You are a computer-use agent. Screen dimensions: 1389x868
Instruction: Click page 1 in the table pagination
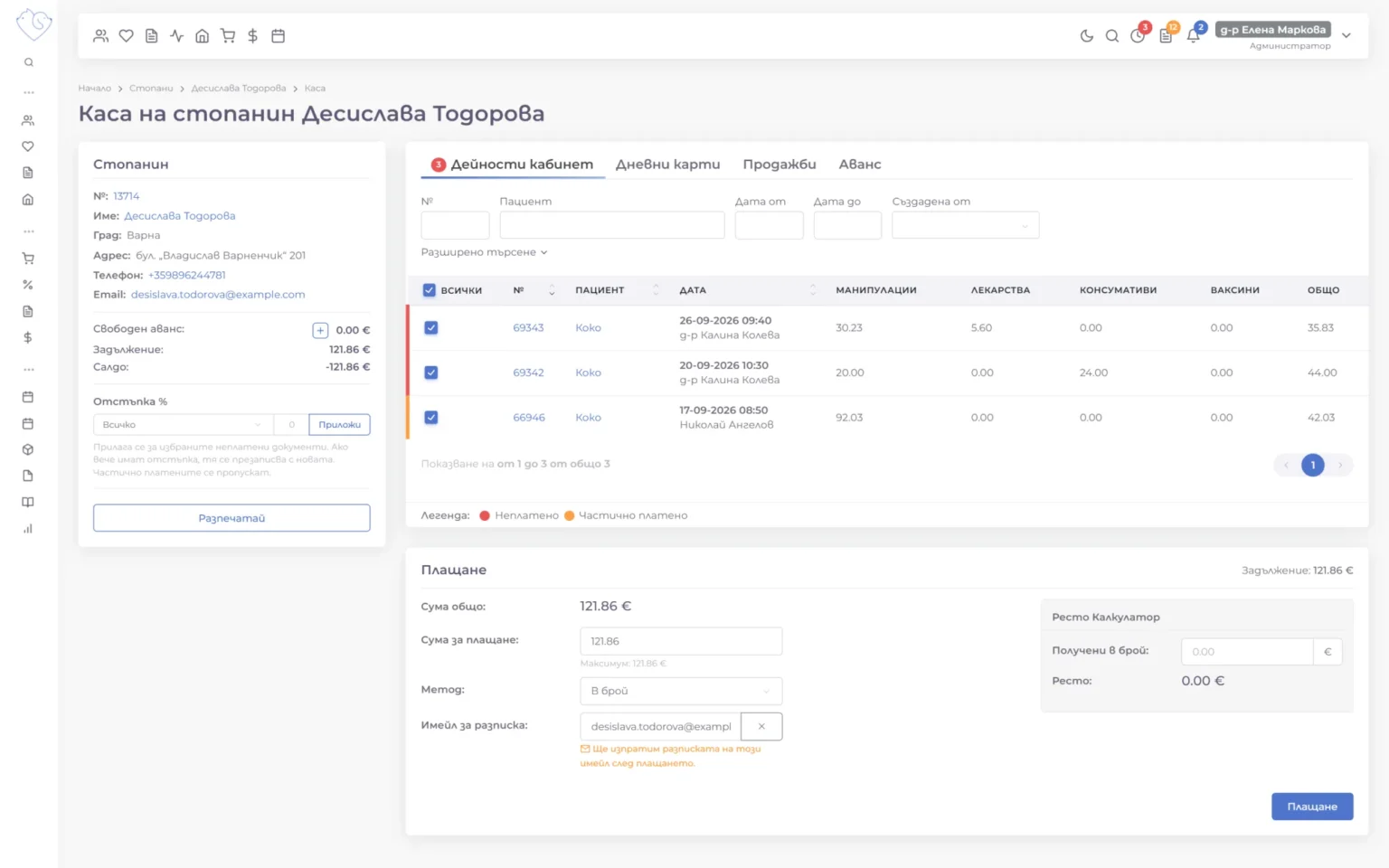(x=1313, y=465)
